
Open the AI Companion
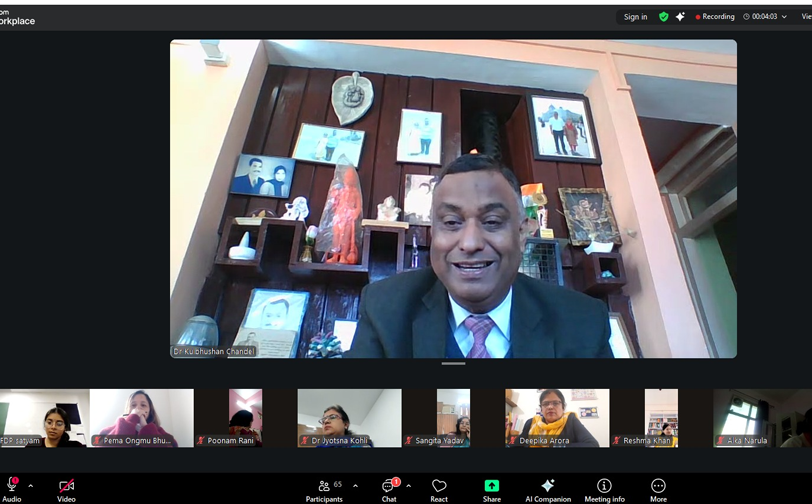547,487
